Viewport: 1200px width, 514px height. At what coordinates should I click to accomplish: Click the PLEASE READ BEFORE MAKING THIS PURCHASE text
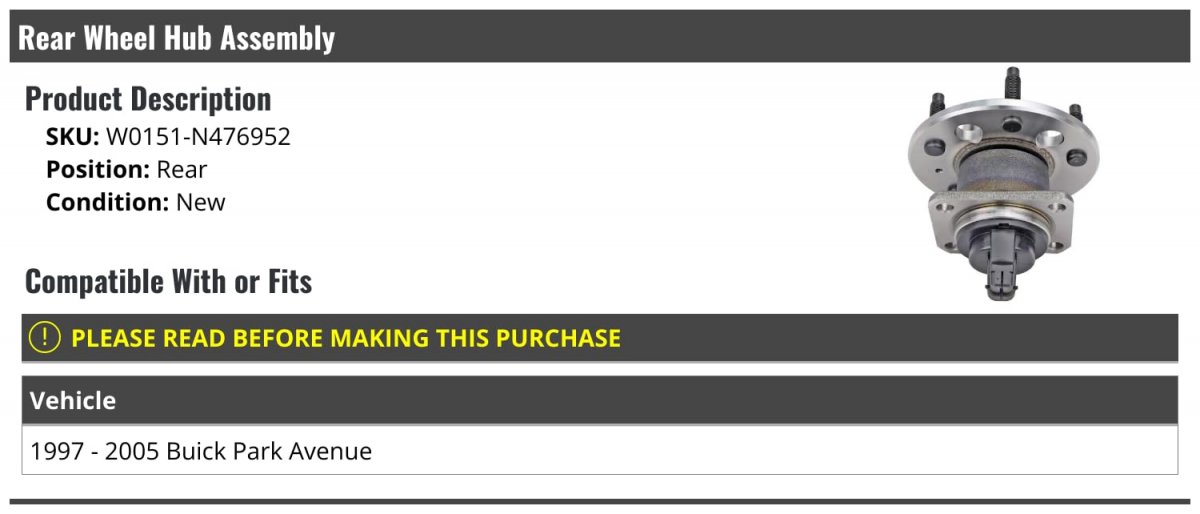[x=346, y=338]
